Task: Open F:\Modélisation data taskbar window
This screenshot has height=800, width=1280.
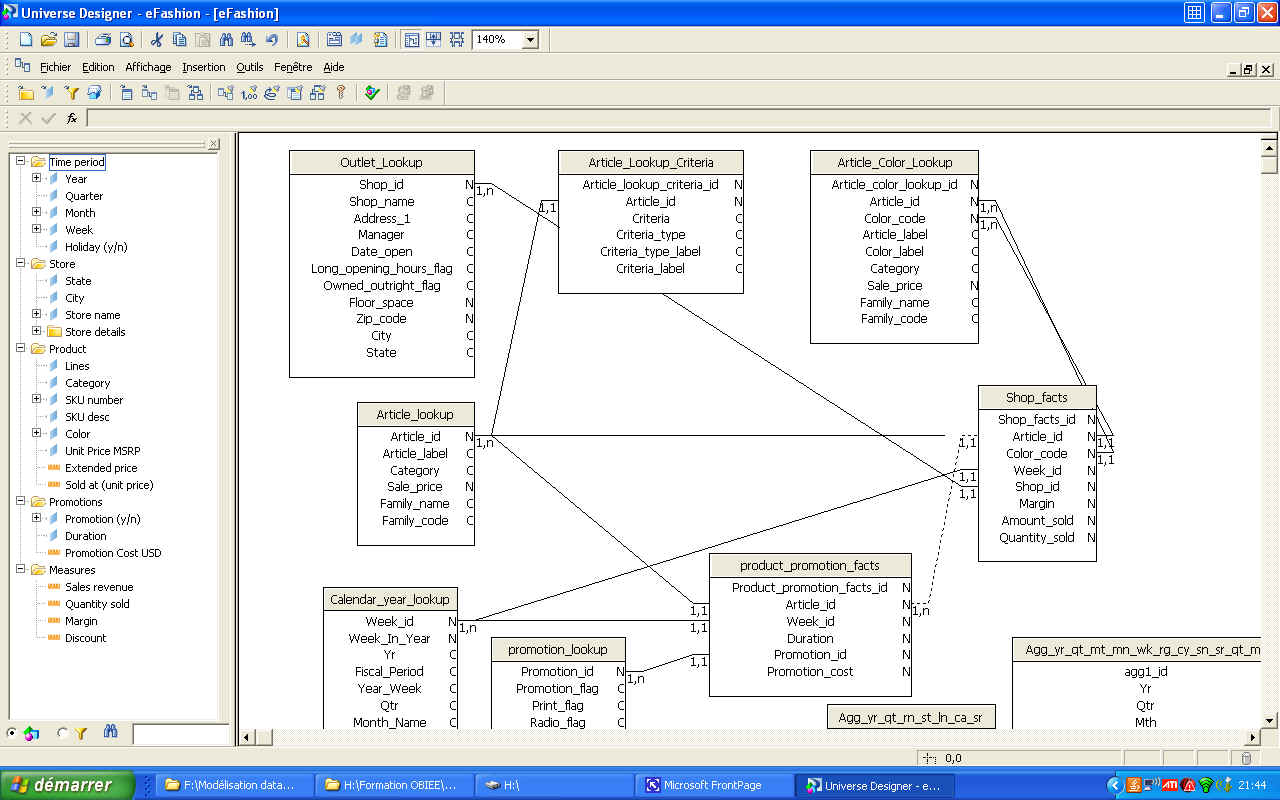Action: [234, 786]
